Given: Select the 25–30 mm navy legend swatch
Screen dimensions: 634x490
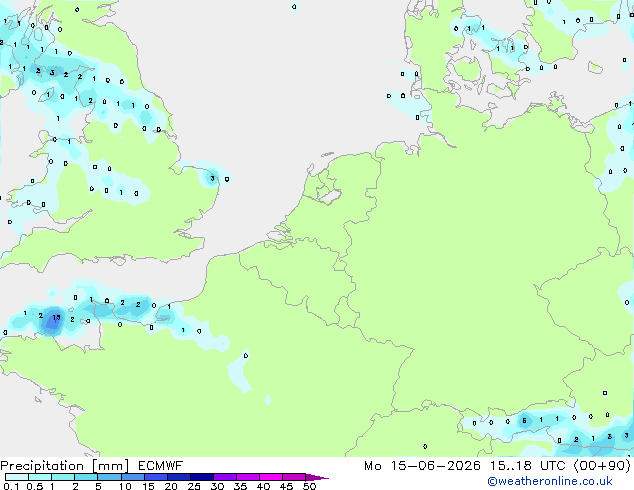Looking at the screenshot, I should point(201,477).
